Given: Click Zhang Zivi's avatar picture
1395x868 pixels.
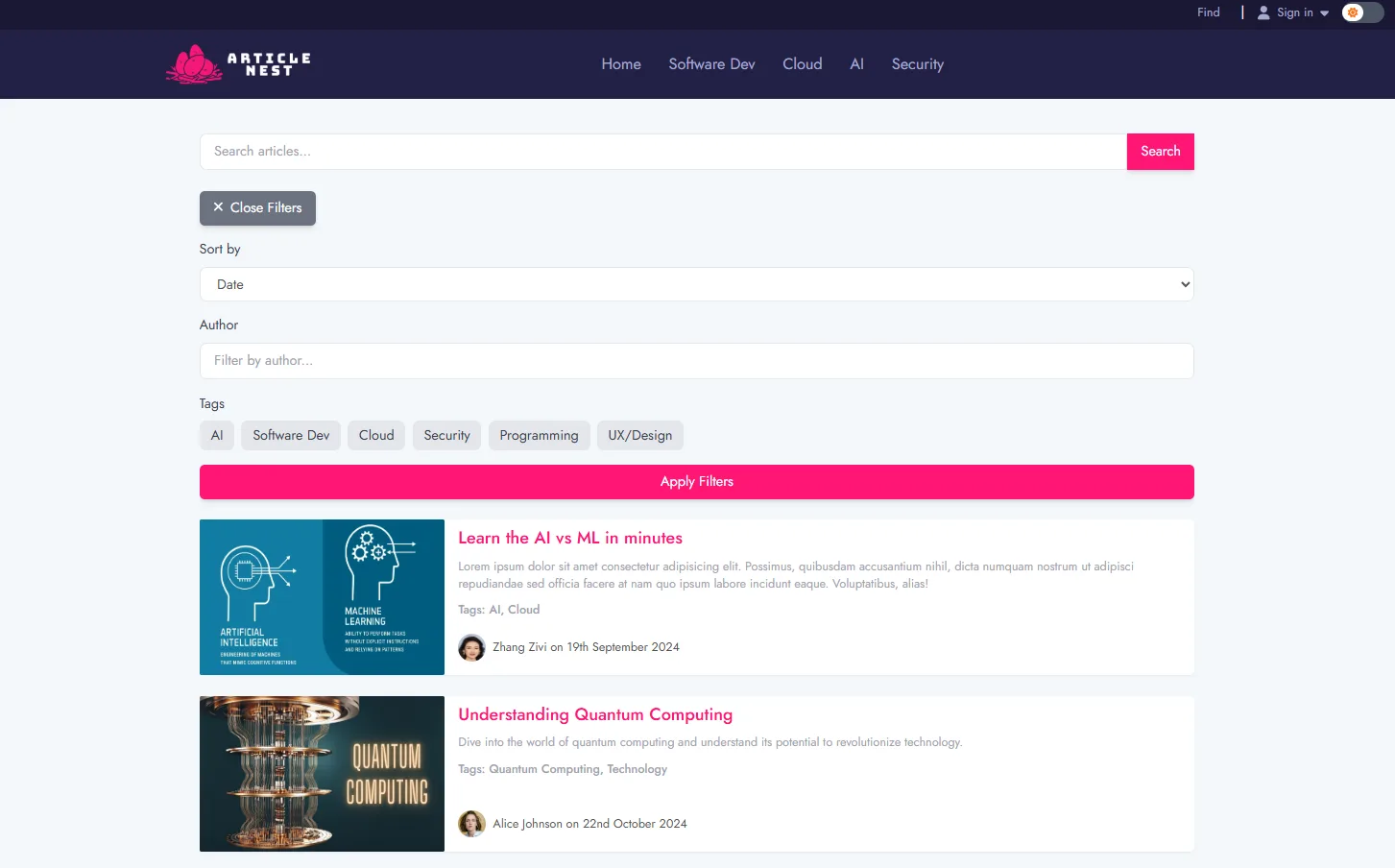Looking at the screenshot, I should [x=471, y=647].
